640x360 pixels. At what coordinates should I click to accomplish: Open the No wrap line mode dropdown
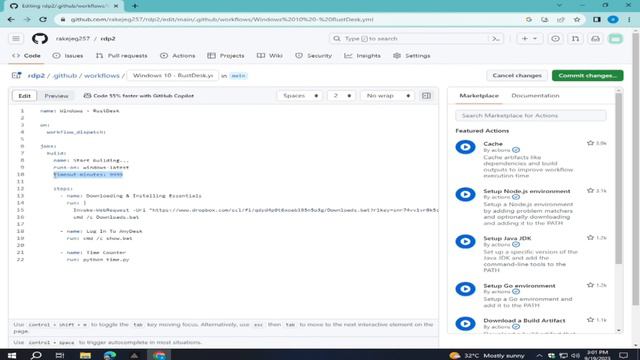click(x=387, y=96)
